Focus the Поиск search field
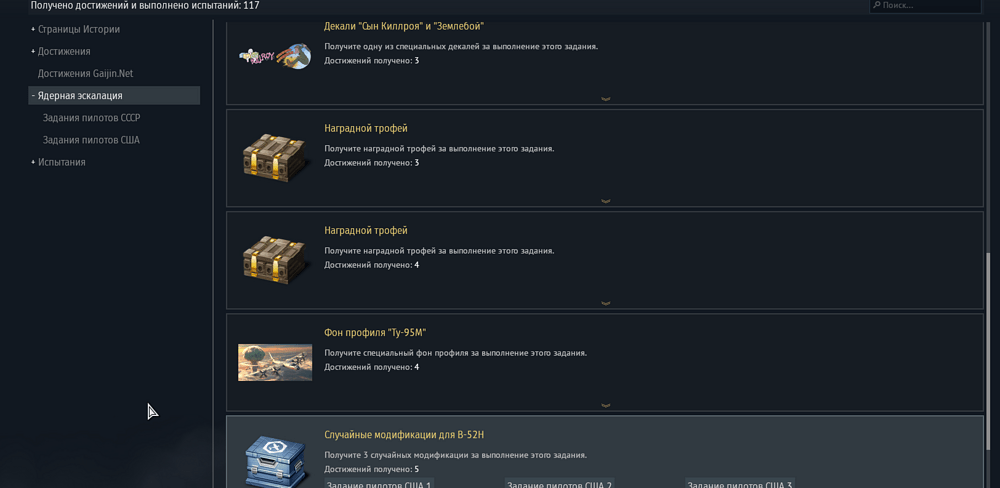The image size is (1000, 488). [x=925, y=6]
